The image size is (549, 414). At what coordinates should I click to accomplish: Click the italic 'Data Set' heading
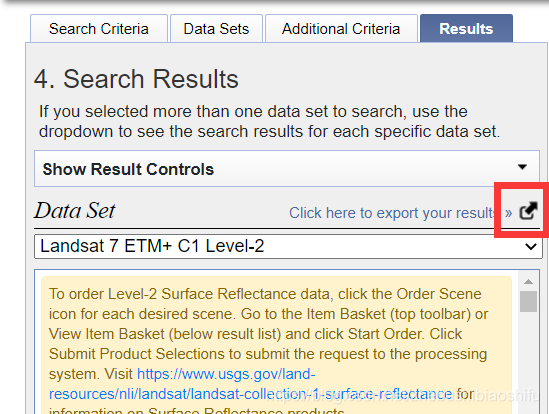pyautogui.click(x=75, y=211)
